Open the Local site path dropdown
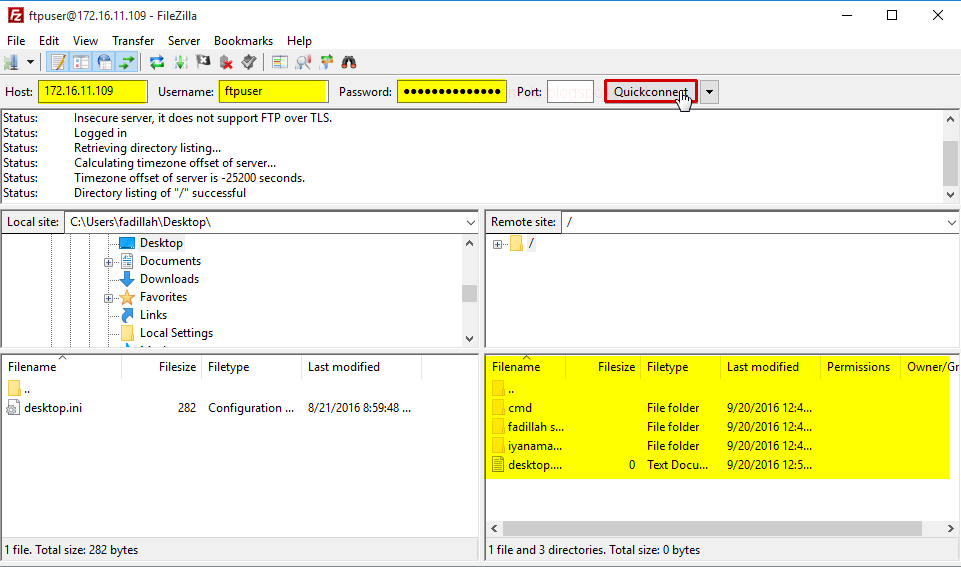 click(471, 222)
